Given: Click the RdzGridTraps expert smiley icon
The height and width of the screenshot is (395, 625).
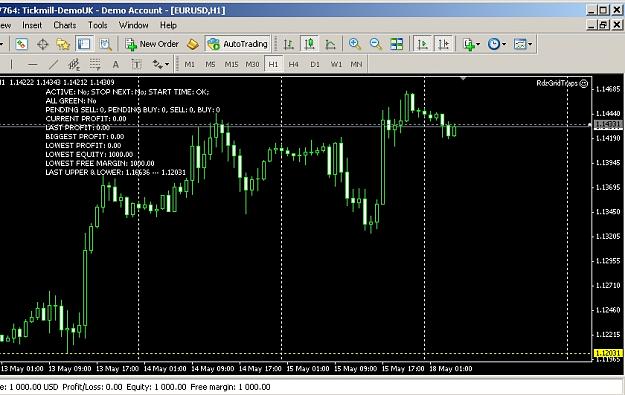Looking at the screenshot, I should [584, 83].
